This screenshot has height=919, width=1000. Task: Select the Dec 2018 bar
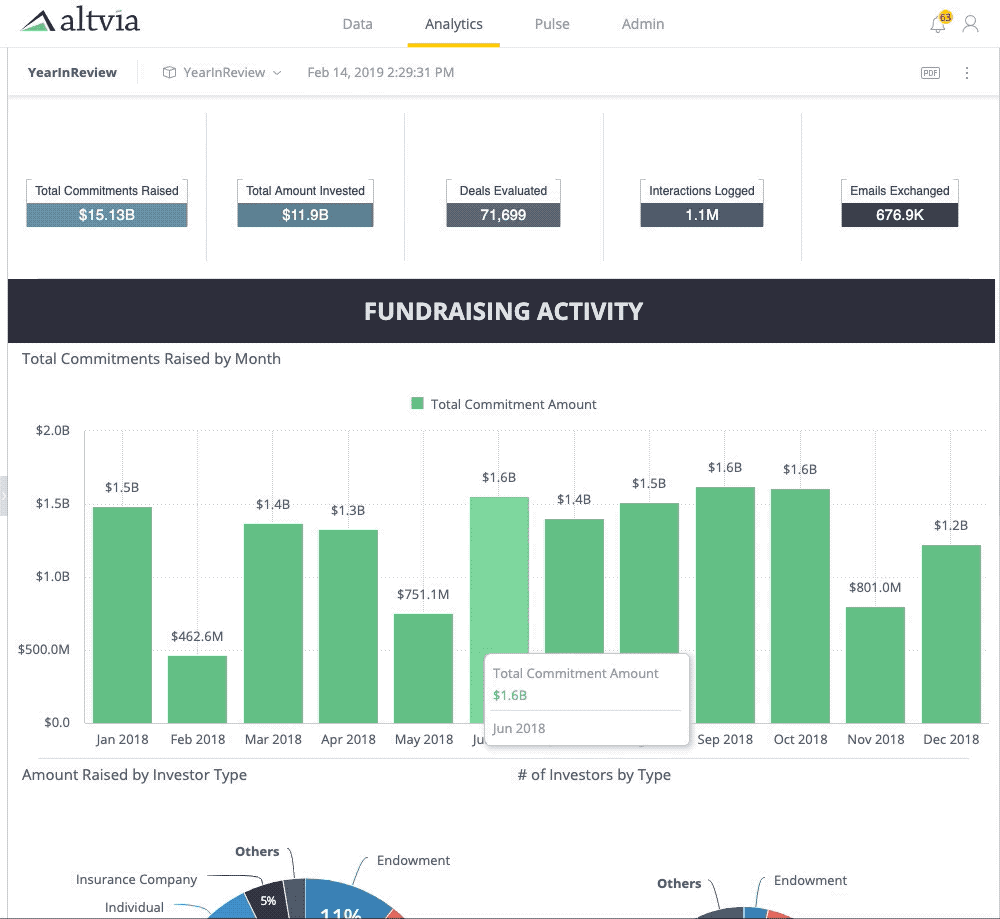point(951,634)
